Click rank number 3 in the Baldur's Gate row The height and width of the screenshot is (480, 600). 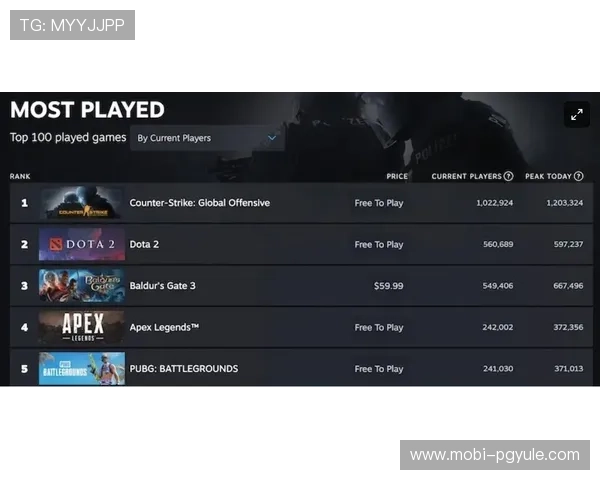pos(24,286)
